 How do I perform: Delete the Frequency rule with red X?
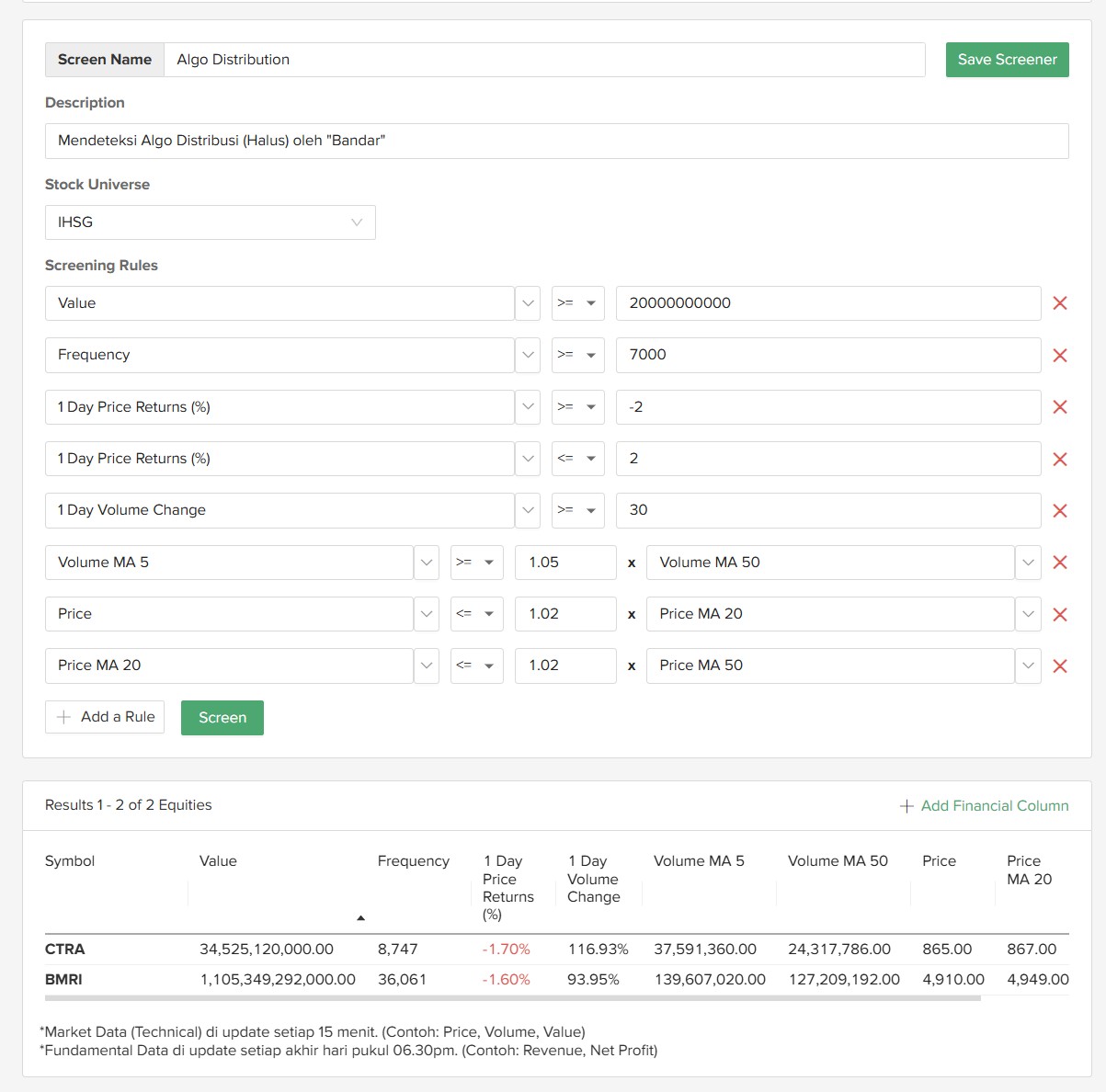pos(1059,356)
